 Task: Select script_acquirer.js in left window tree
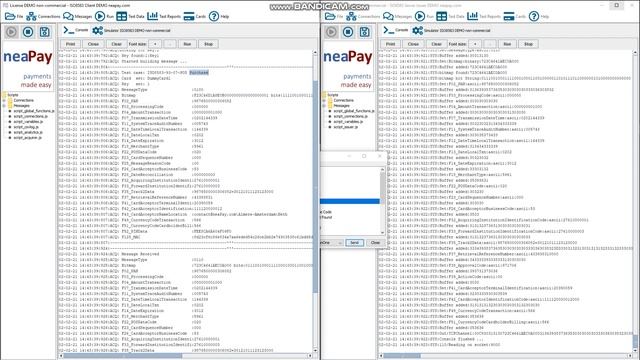pos(27,138)
